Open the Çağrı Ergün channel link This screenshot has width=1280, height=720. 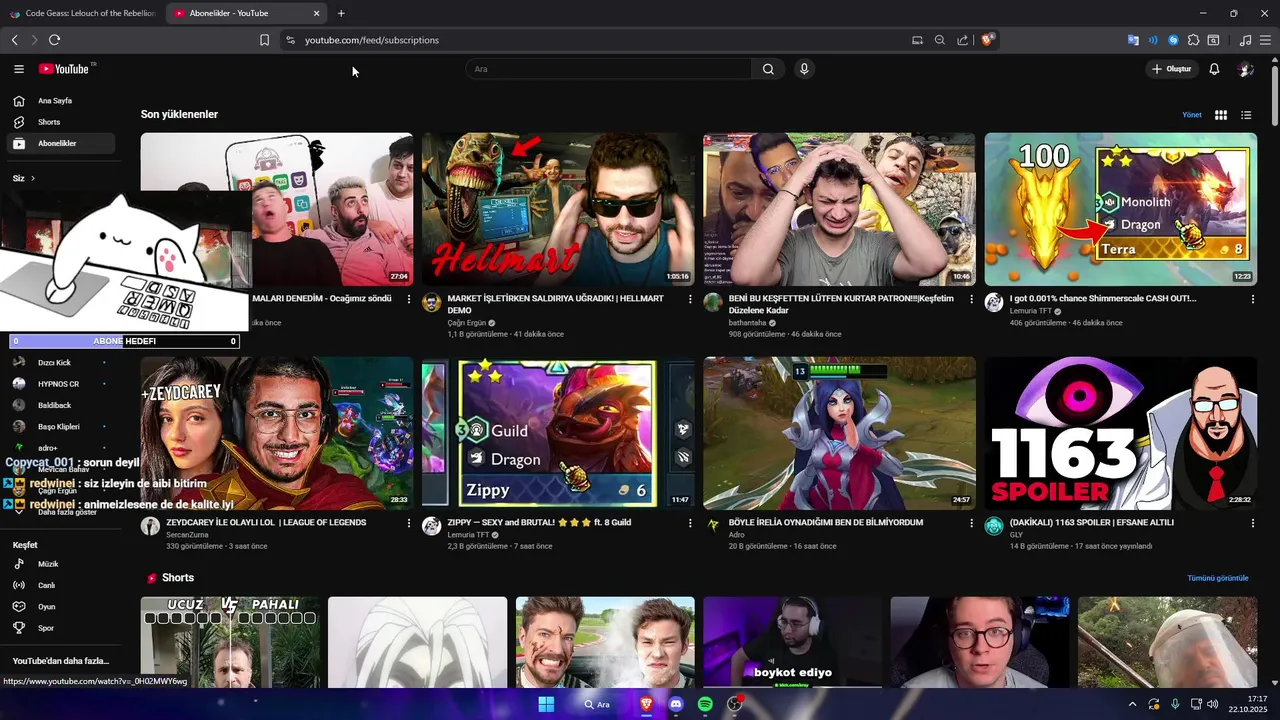coord(466,323)
